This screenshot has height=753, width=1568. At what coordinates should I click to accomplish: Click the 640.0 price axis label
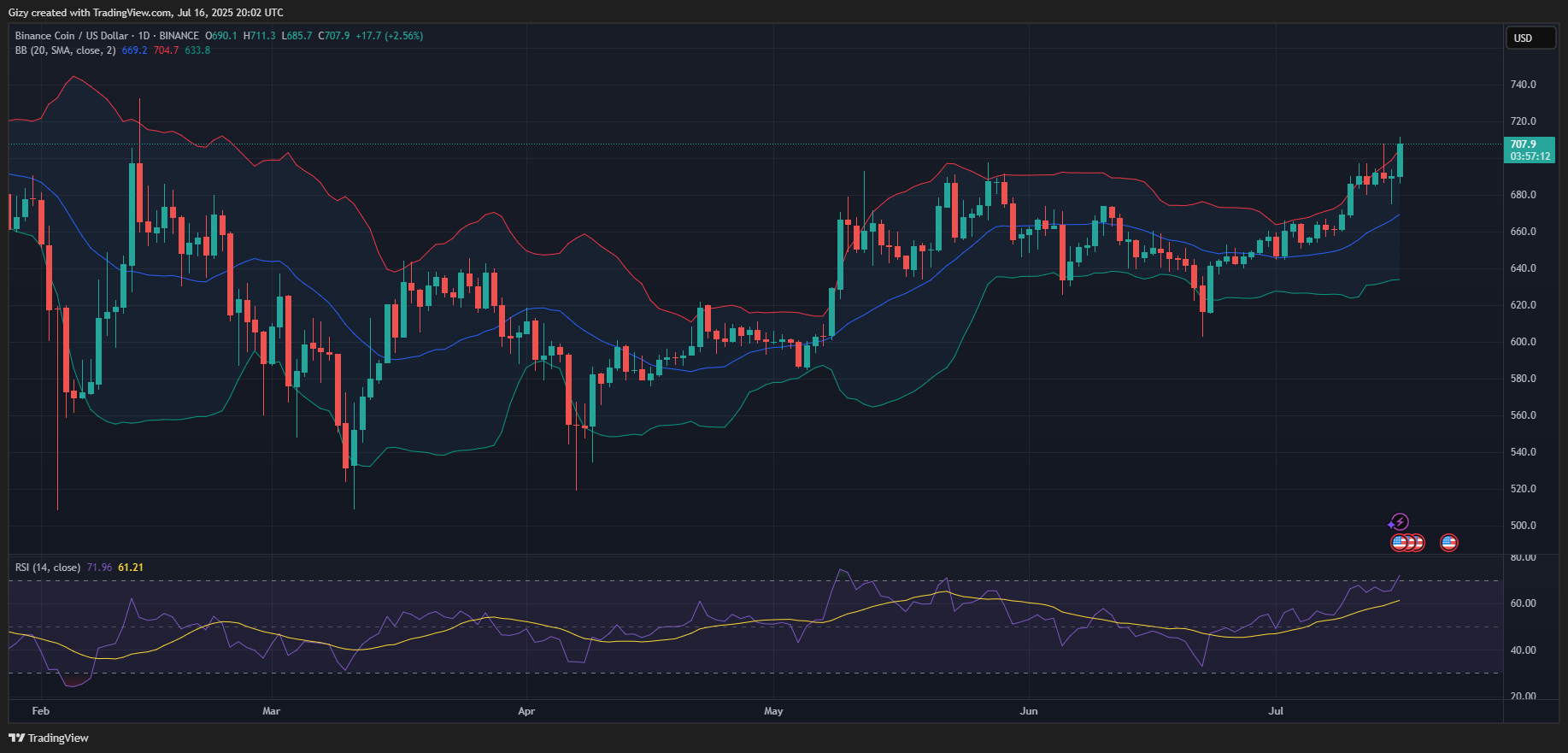[1523, 268]
